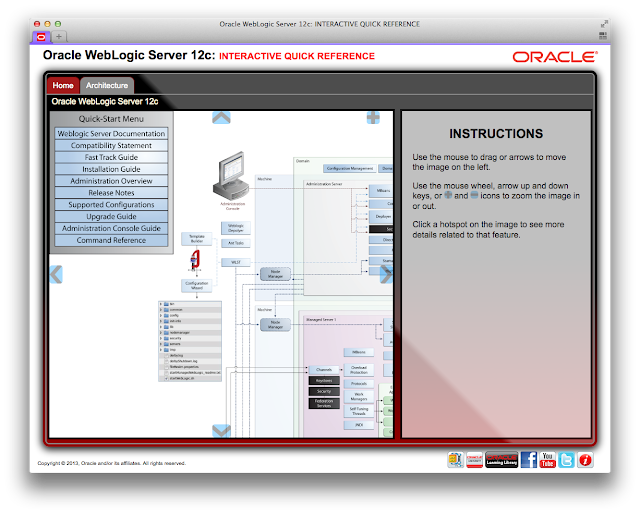
Task: Click the upper Node Manager hotspot
Action: pyautogui.click(x=276, y=274)
